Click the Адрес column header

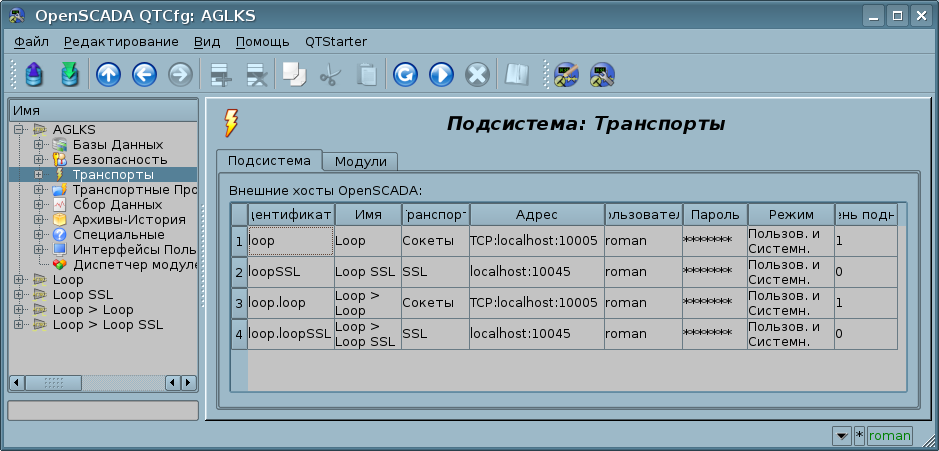(x=536, y=215)
